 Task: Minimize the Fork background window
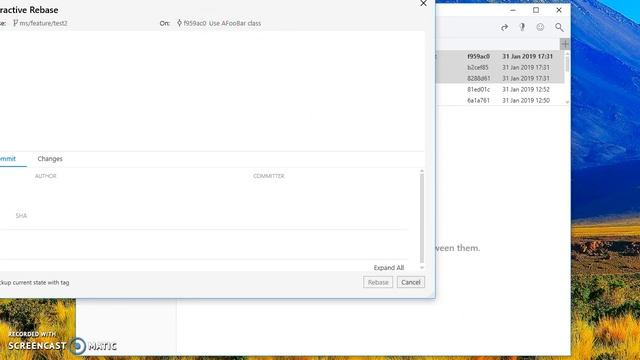coord(513,10)
